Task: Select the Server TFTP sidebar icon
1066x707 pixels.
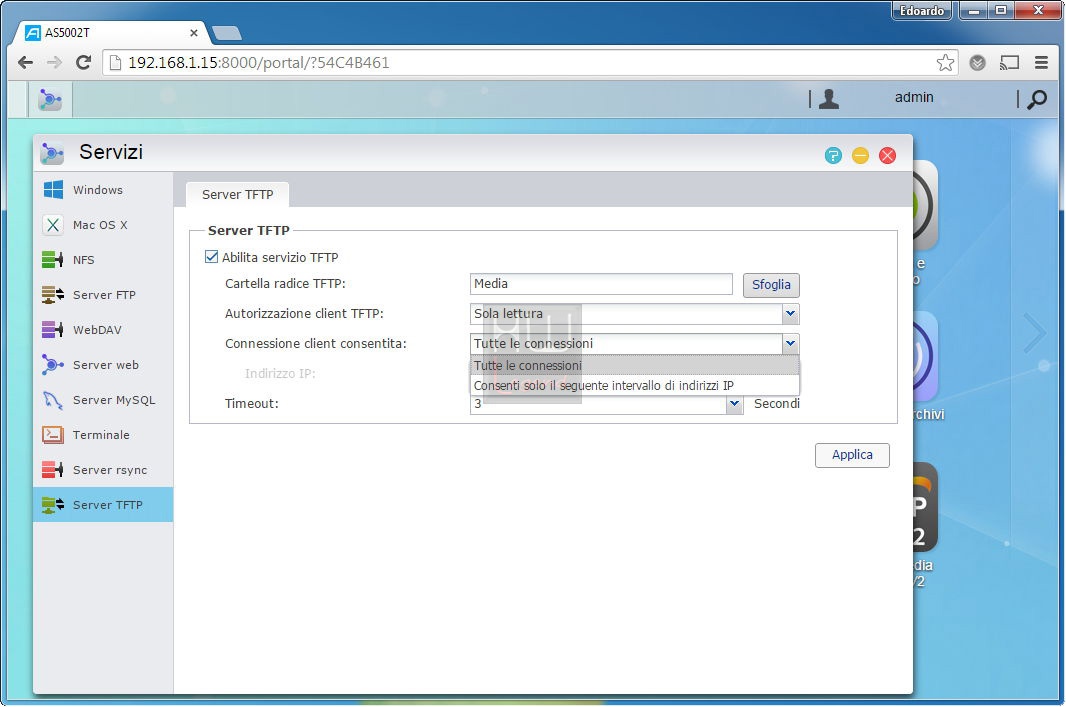Action: click(x=53, y=505)
